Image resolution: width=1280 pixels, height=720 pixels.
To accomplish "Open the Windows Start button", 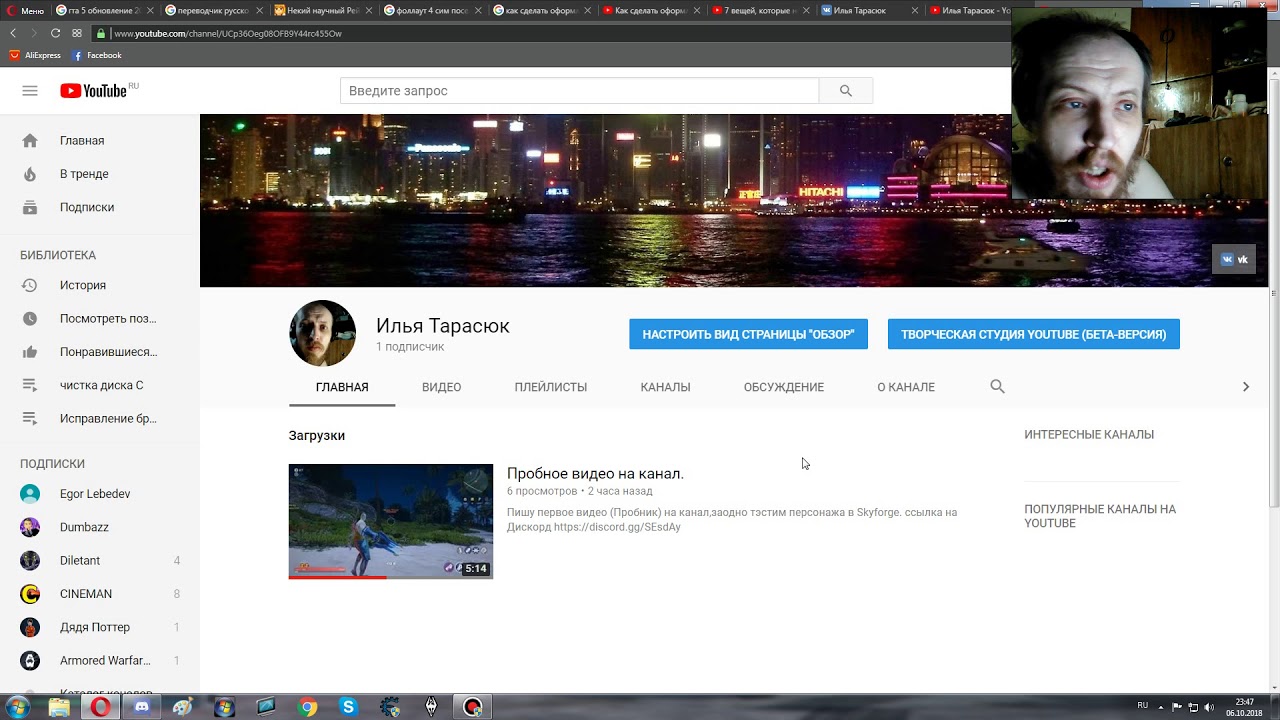I will click(18, 707).
